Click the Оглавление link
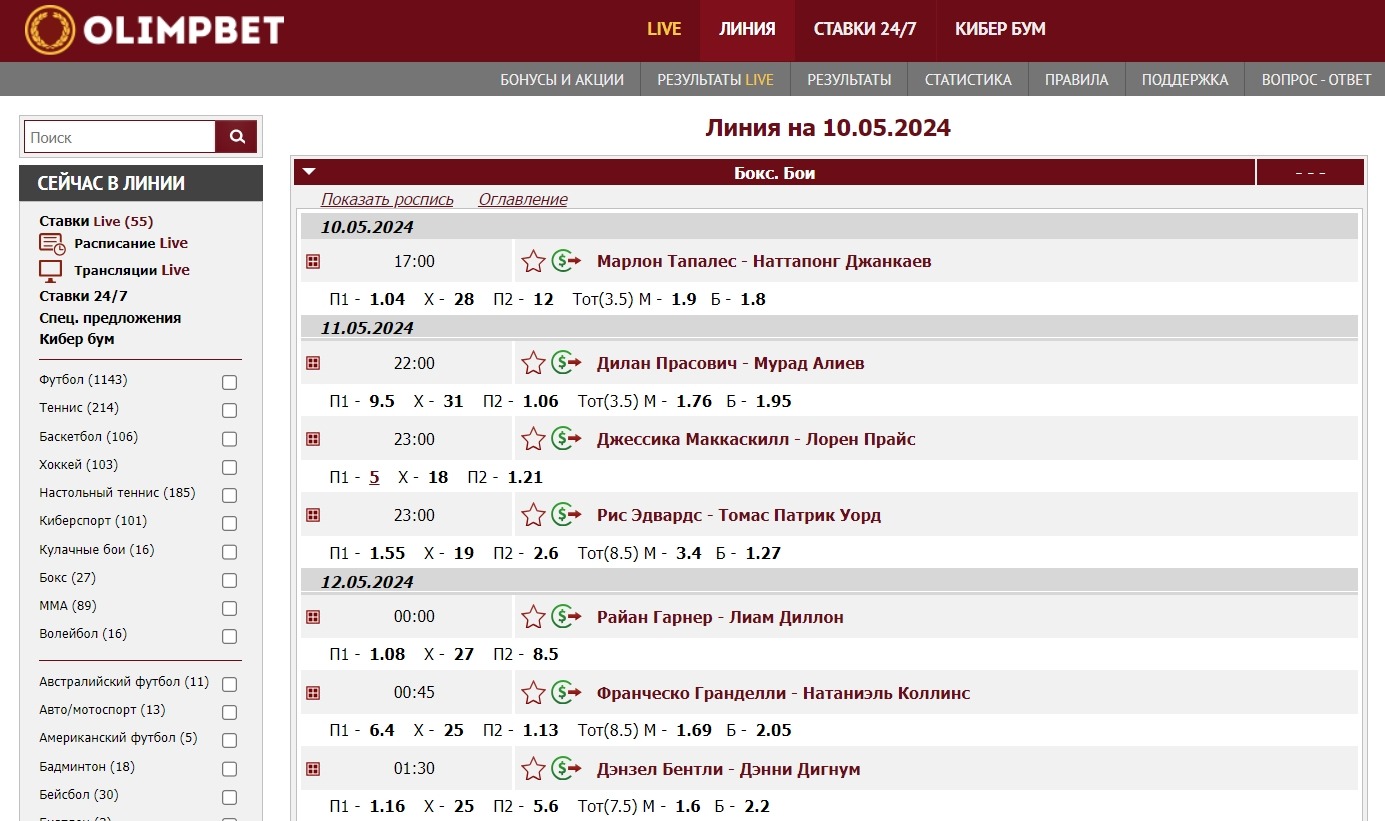Screen dimensions: 1385x821 tap(523, 199)
